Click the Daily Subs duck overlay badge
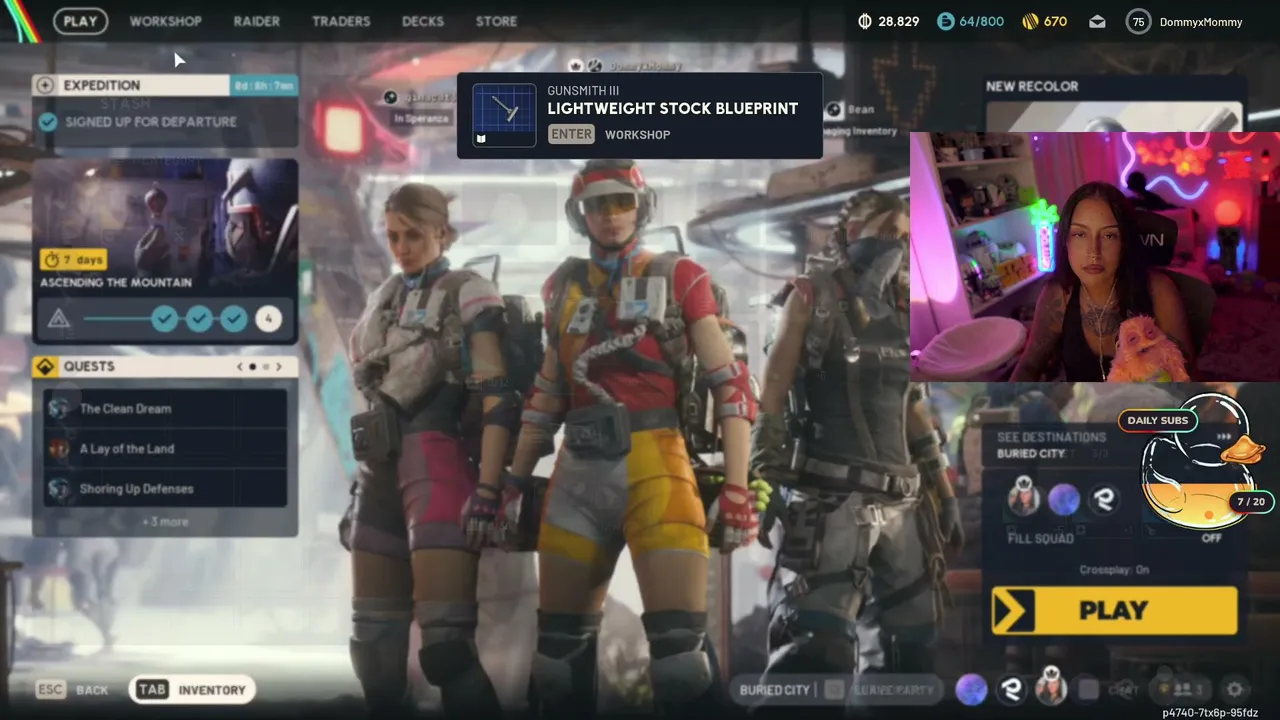The width and height of the screenshot is (1280, 720). tap(1158, 420)
